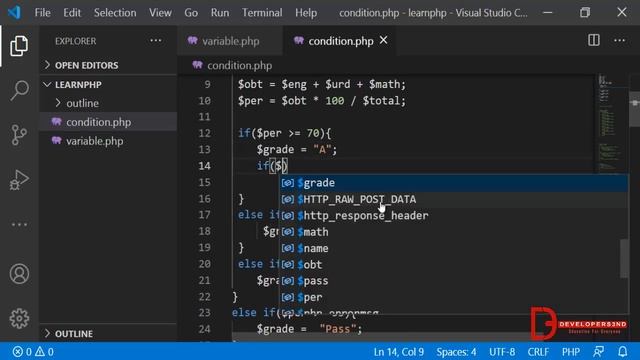Change language mode PHP
Image resolution: width=640 pixels, height=360 pixels.
(x=571, y=351)
